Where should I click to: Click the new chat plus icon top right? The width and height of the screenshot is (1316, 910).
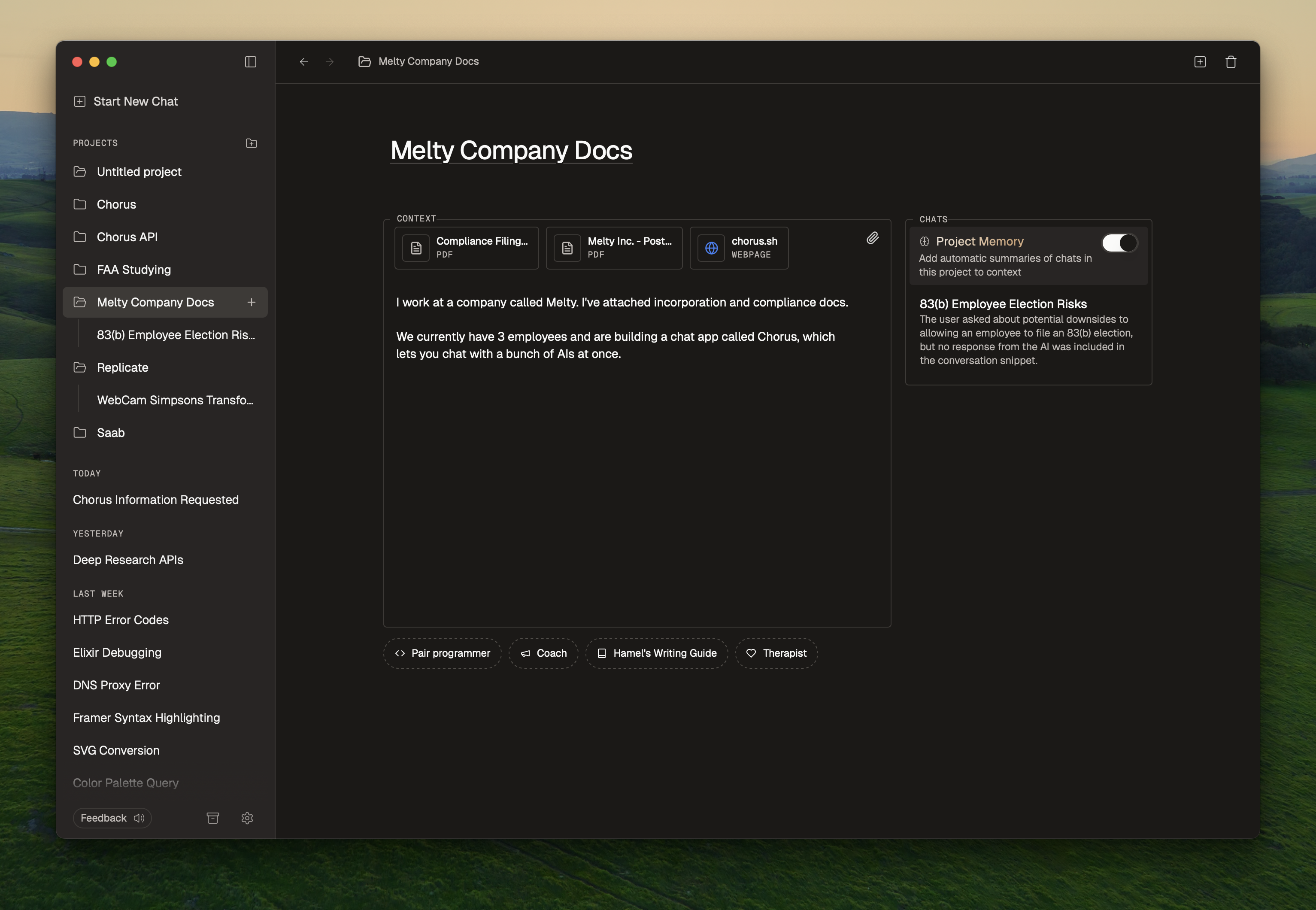click(x=1200, y=61)
